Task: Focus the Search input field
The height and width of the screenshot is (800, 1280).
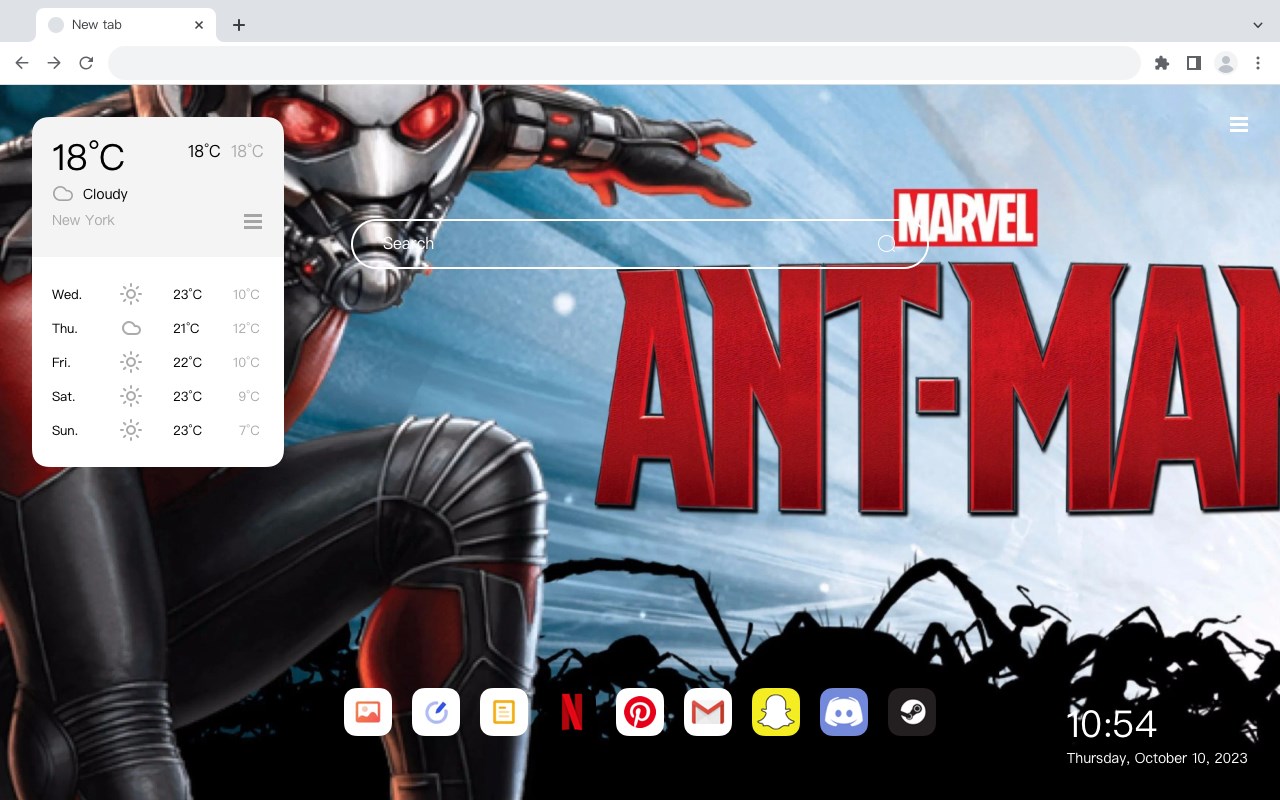Action: tap(640, 244)
